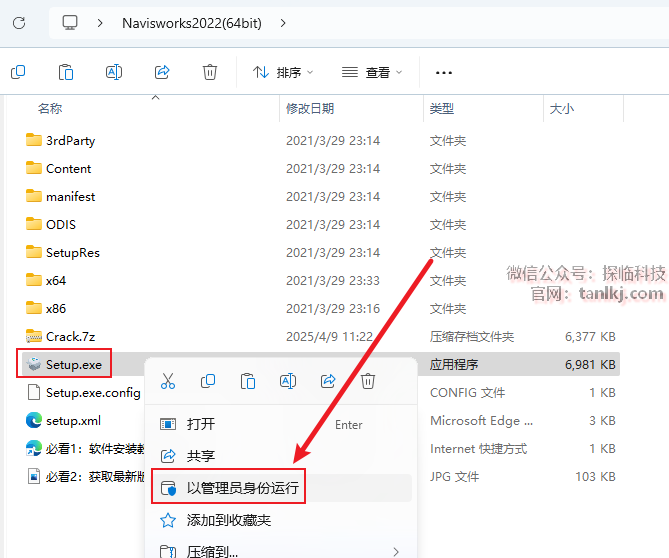Sort by the 类型 column header
Screen dimensions: 669x558
point(442,109)
